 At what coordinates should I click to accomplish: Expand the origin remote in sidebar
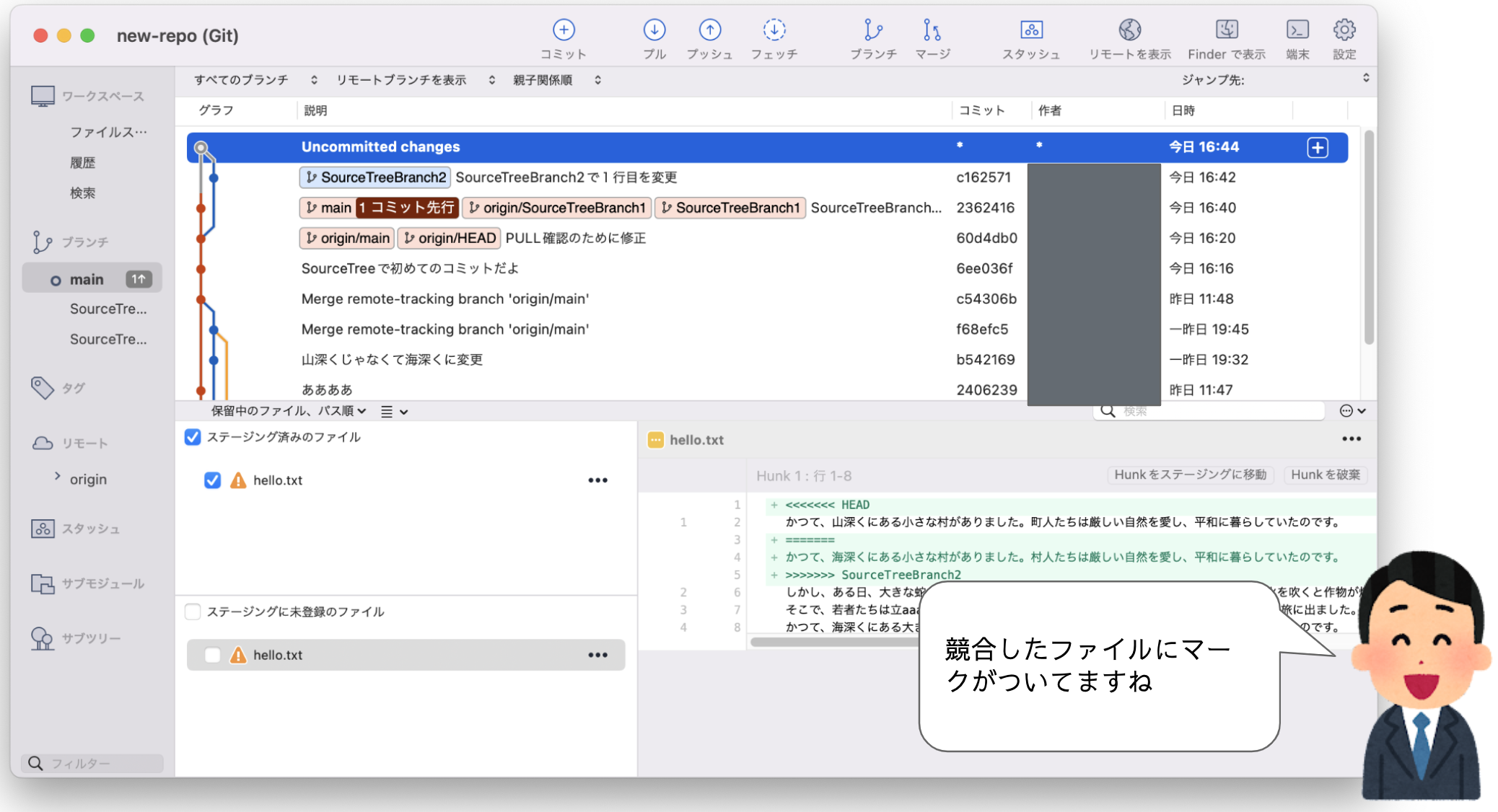click(58, 478)
